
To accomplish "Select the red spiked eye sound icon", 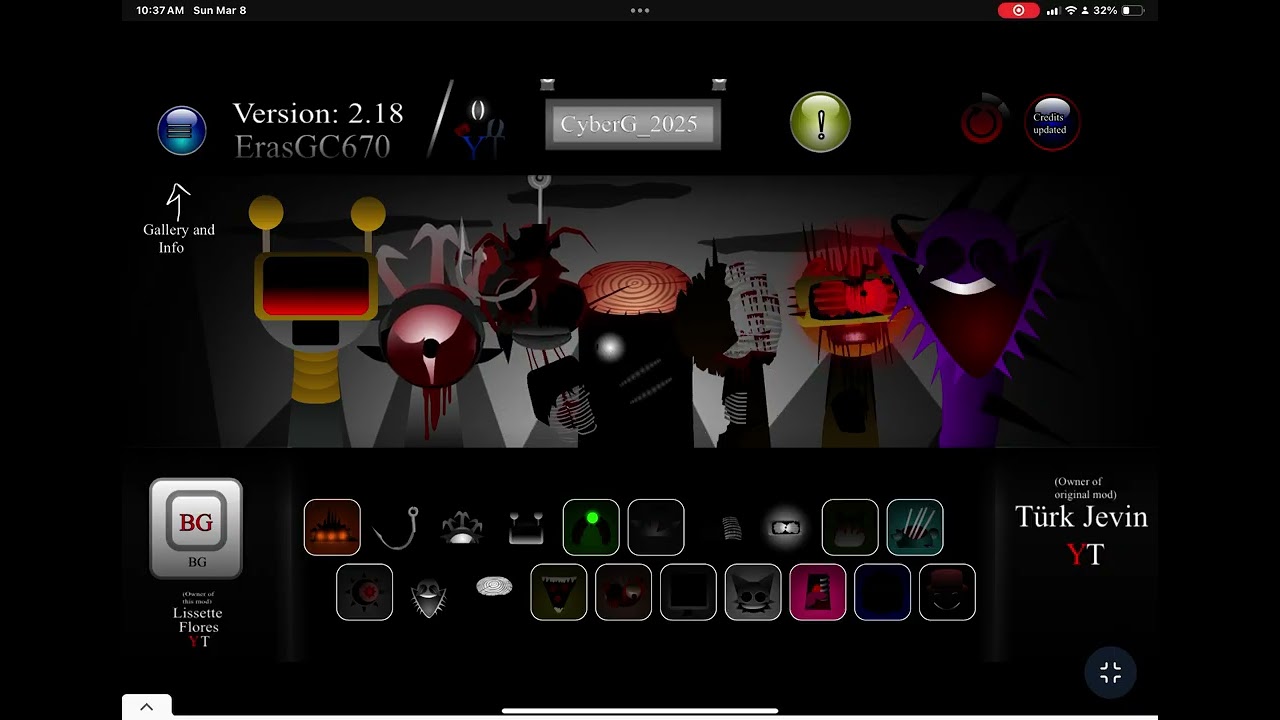I will [x=364, y=592].
